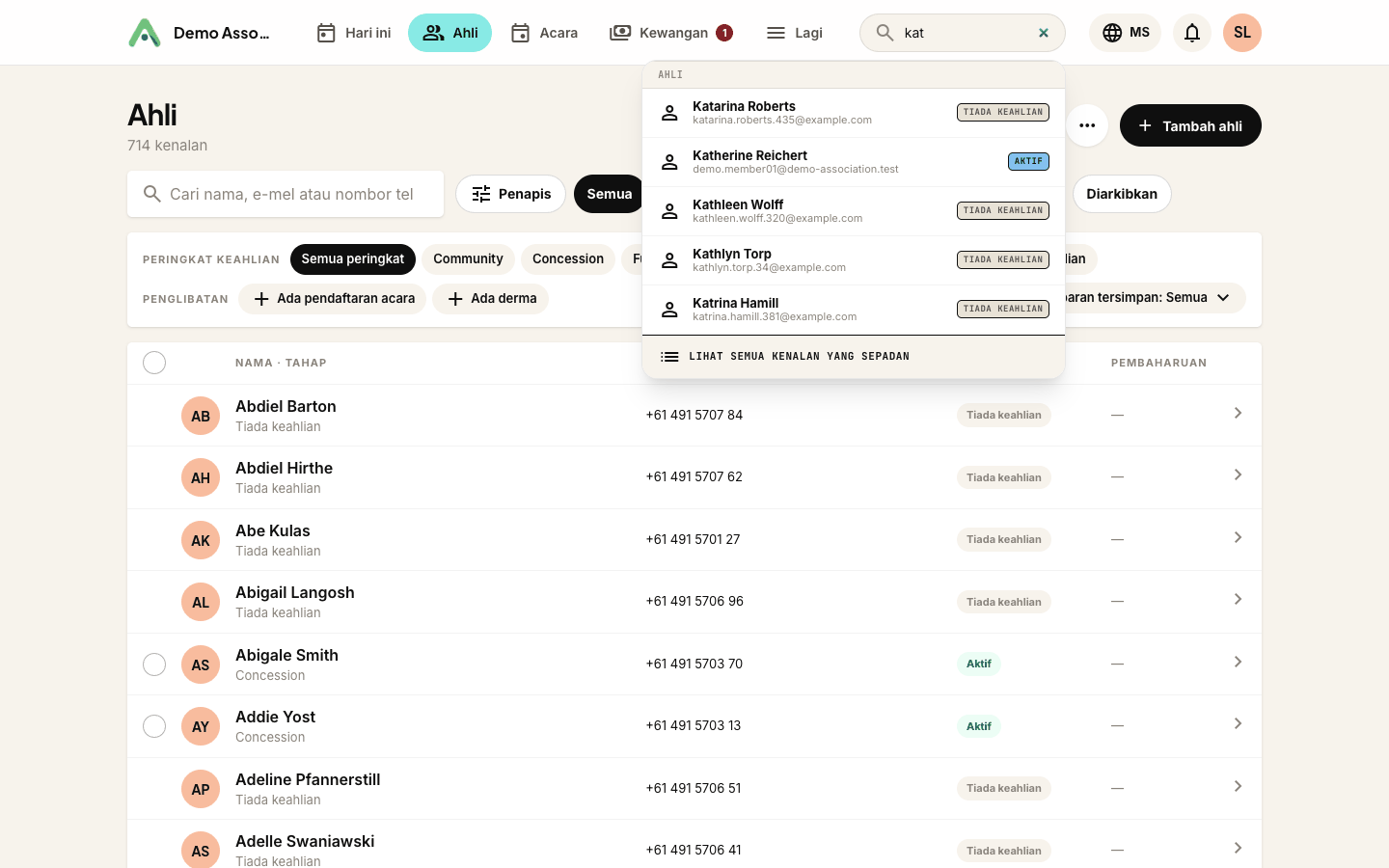Select Katrina Hamill search result
Viewport: 1389px width, 868px height.
click(x=854, y=310)
